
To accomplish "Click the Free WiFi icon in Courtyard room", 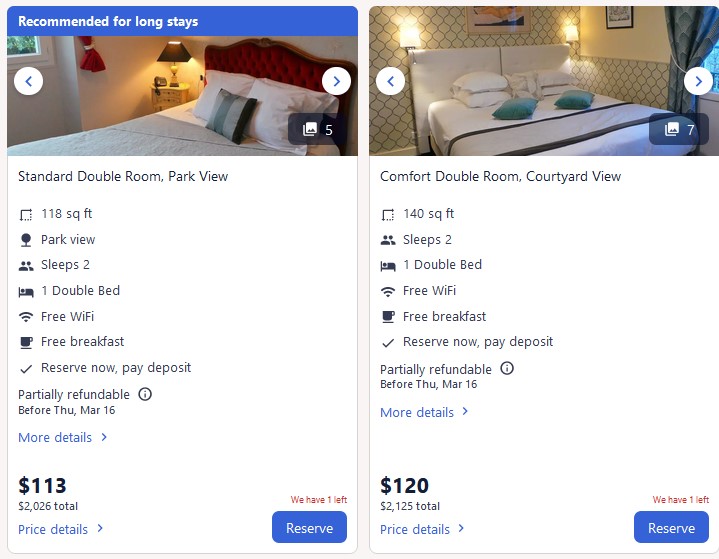I will (388, 291).
